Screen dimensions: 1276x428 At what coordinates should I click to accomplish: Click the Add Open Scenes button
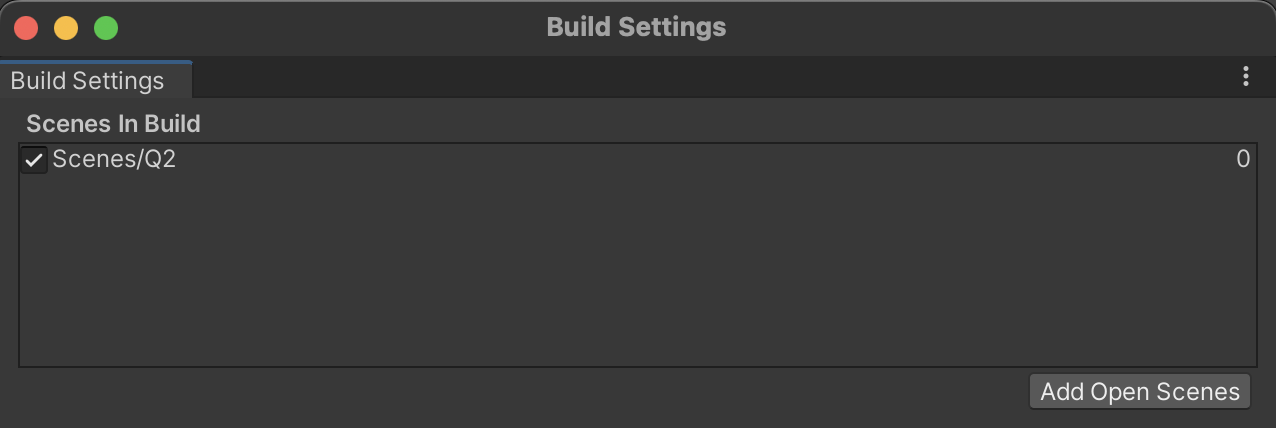[x=1139, y=391]
